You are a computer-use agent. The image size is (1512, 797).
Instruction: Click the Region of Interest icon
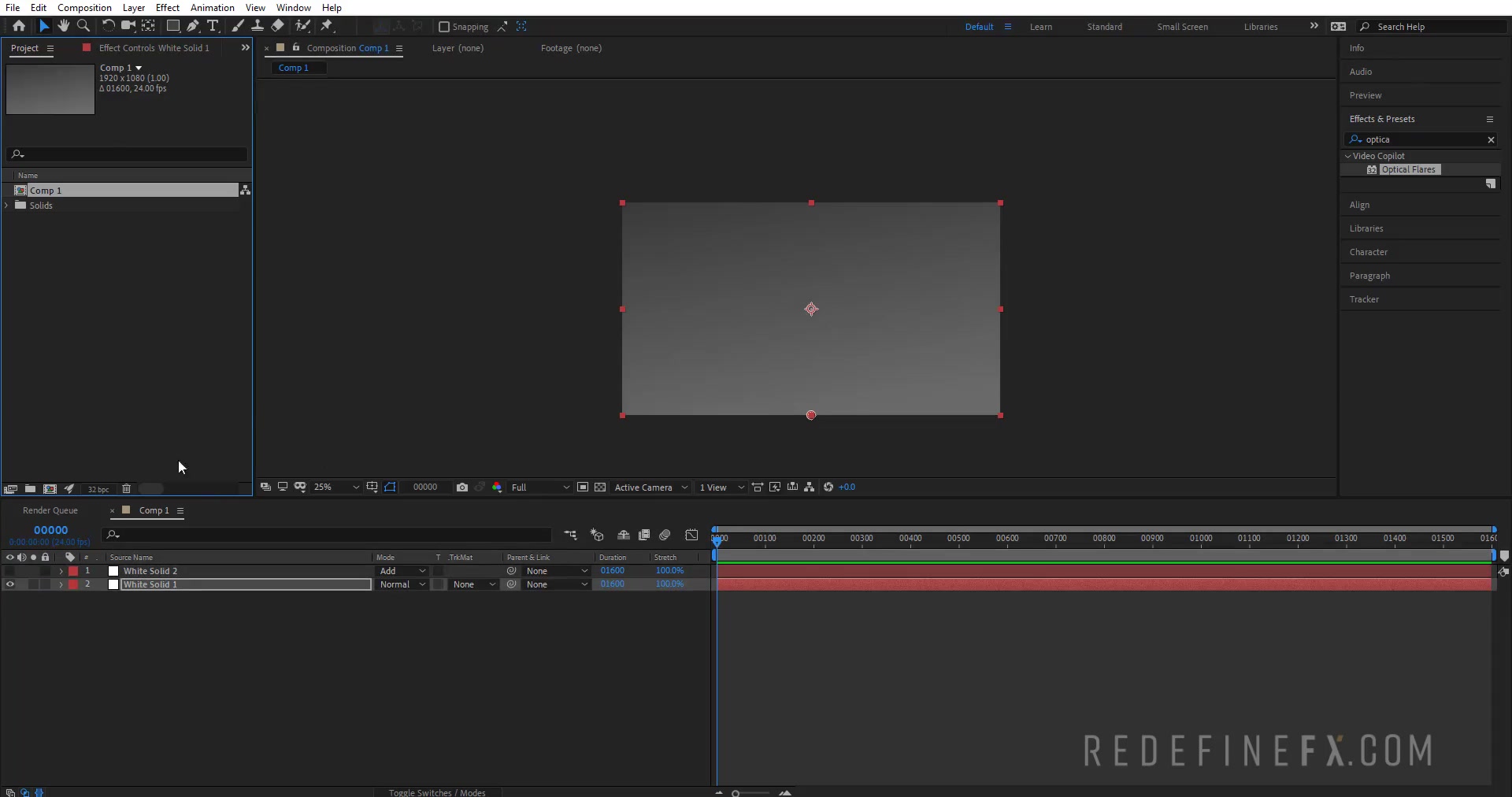(583, 487)
